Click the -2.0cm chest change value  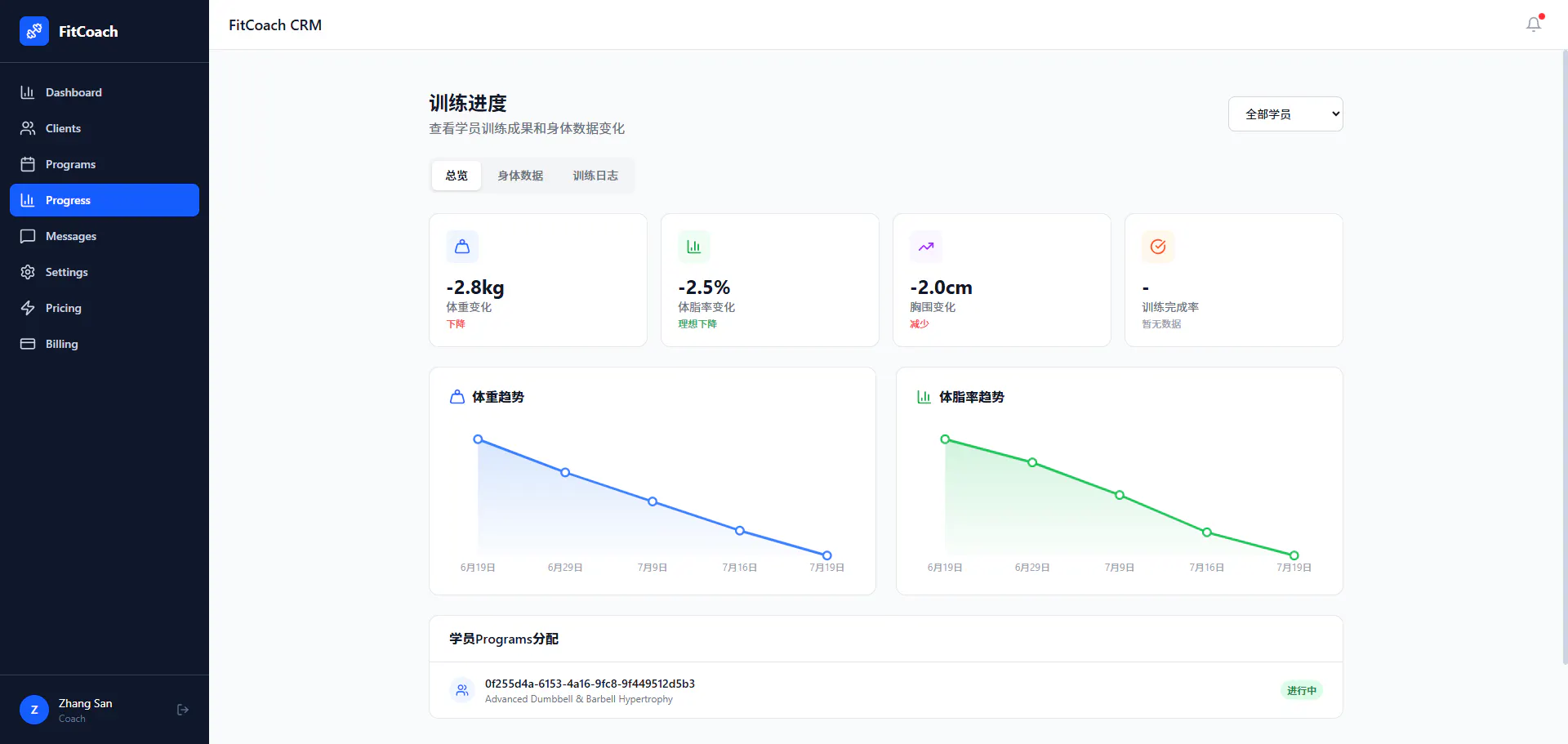(941, 287)
